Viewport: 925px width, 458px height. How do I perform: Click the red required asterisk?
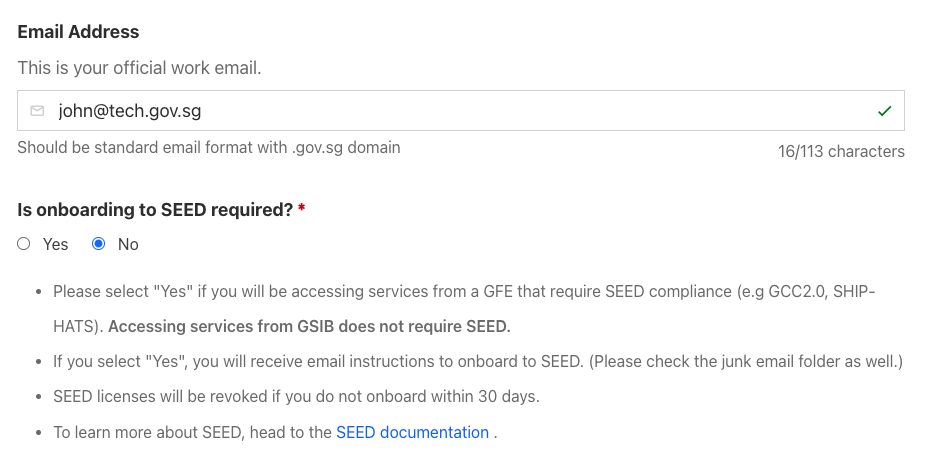(x=302, y=209)
